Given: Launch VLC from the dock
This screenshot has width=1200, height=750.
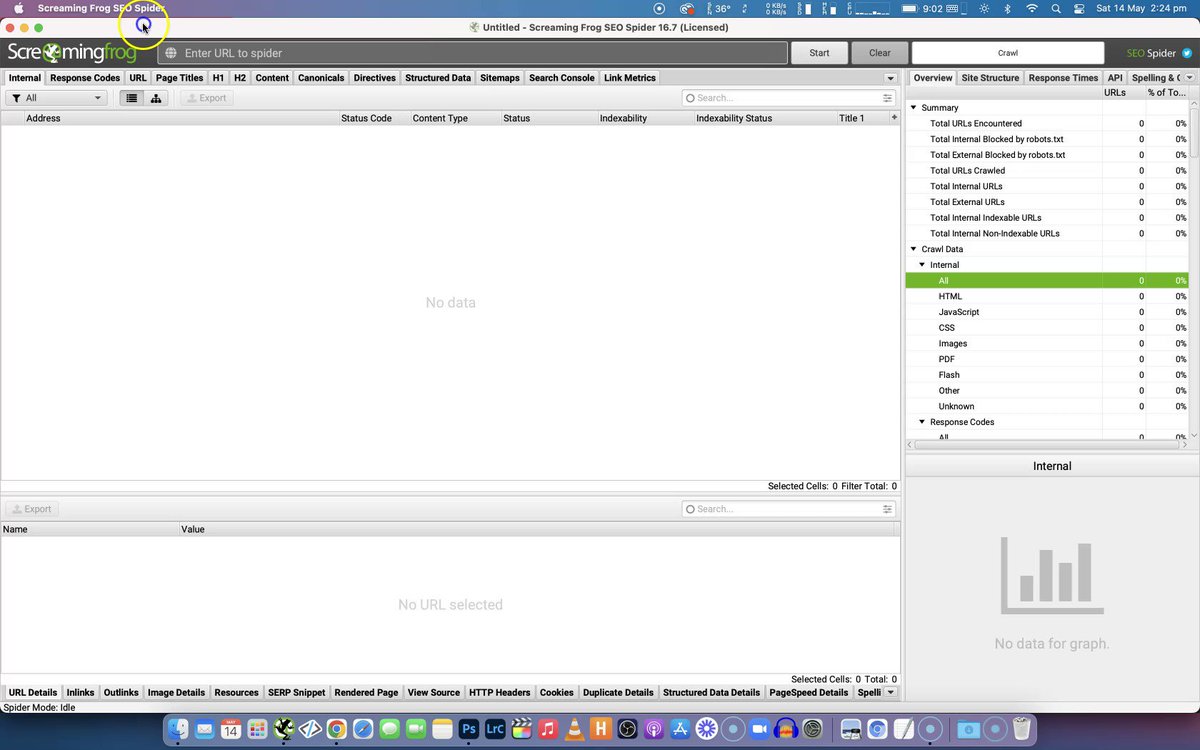Looking at the screenshot, I should [574, 729].
